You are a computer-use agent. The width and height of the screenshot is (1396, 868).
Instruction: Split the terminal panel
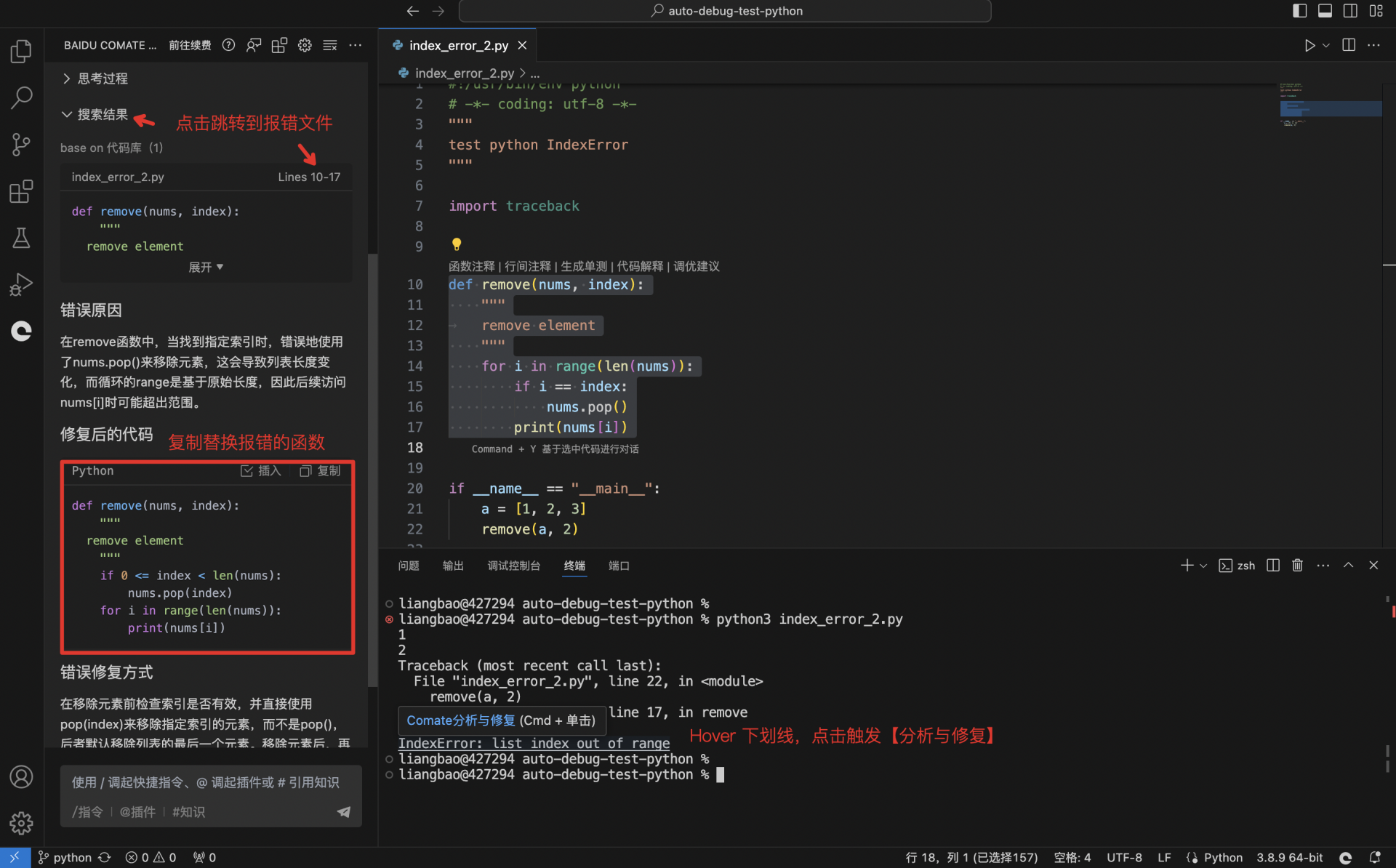(x=1273, y=566)
